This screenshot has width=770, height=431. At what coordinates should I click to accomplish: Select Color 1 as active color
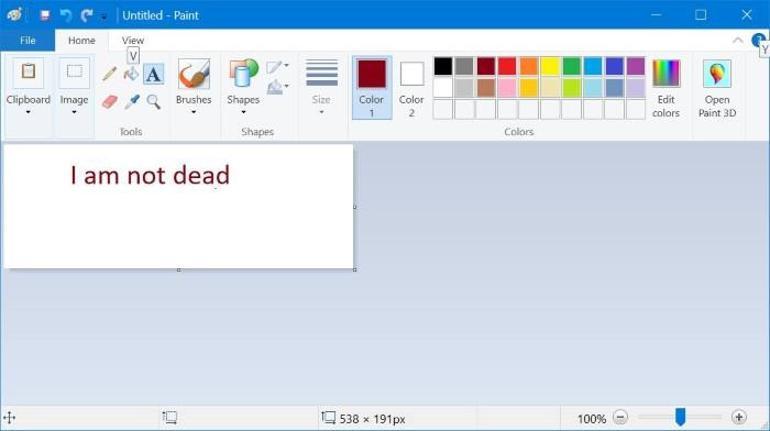(371, 87)
